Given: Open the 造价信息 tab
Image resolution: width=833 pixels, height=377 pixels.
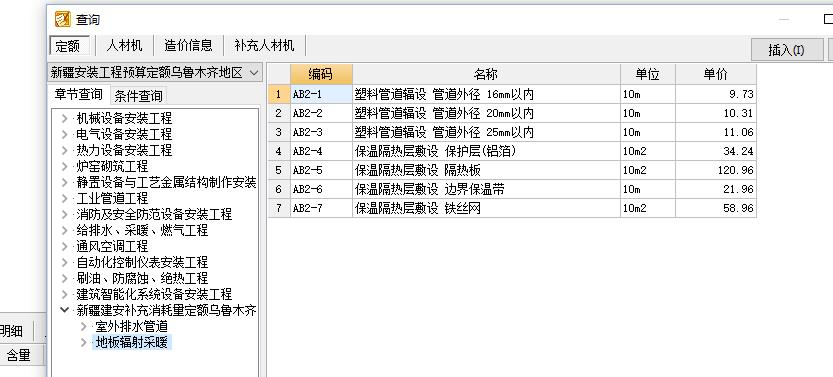Looking at the screenshot, I should click(188, 46).
